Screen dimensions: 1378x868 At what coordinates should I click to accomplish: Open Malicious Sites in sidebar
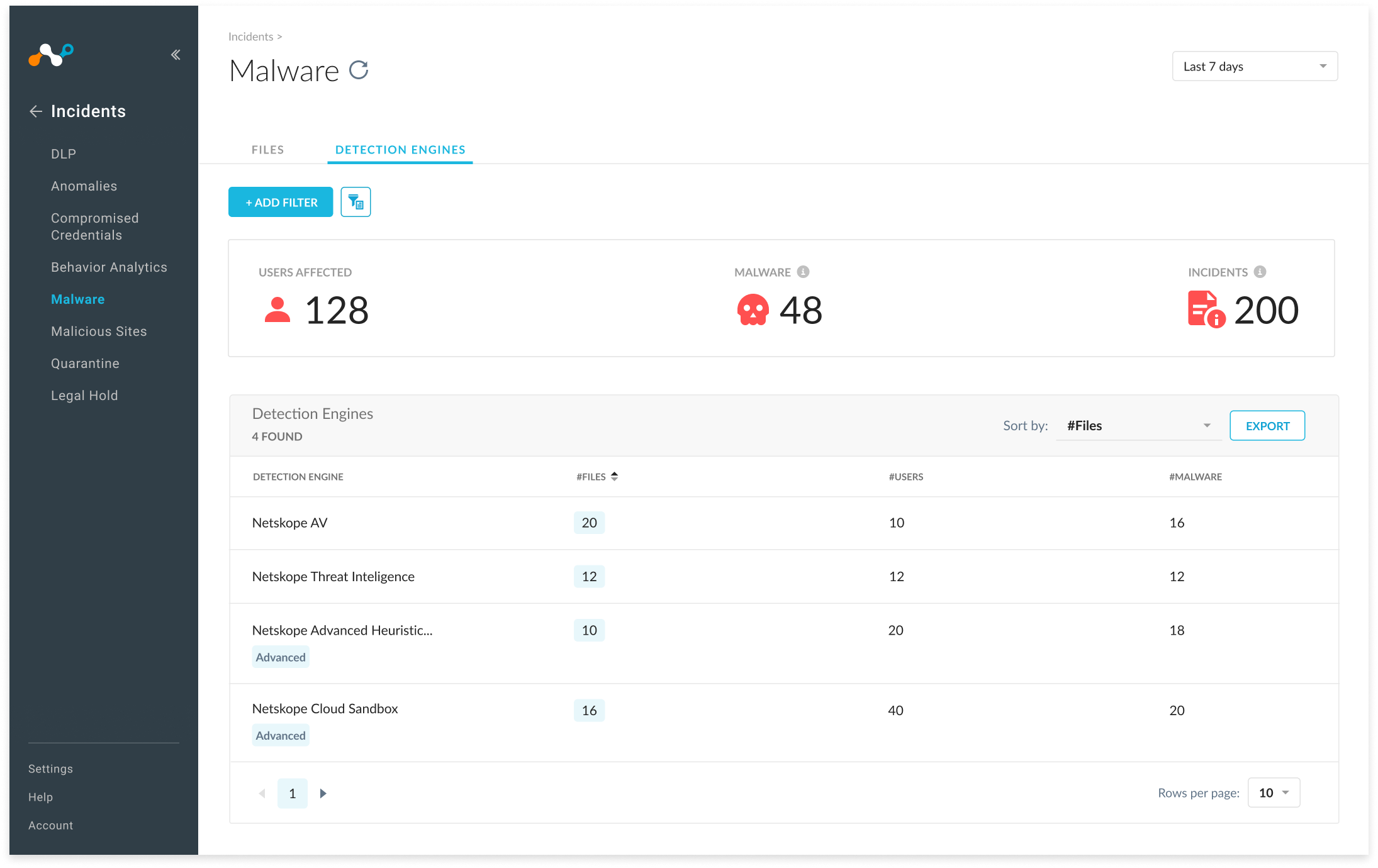[x=99, y=331]
